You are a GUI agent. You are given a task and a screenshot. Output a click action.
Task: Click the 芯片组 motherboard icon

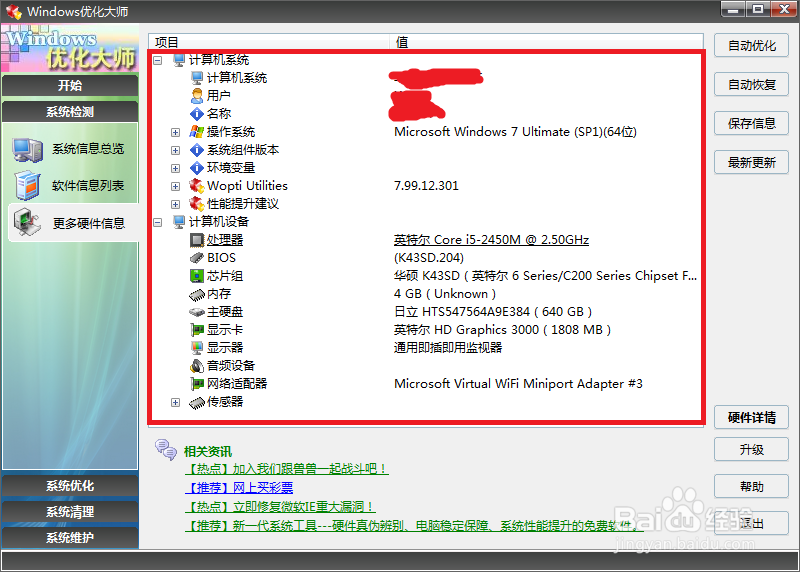click(197, 276)
